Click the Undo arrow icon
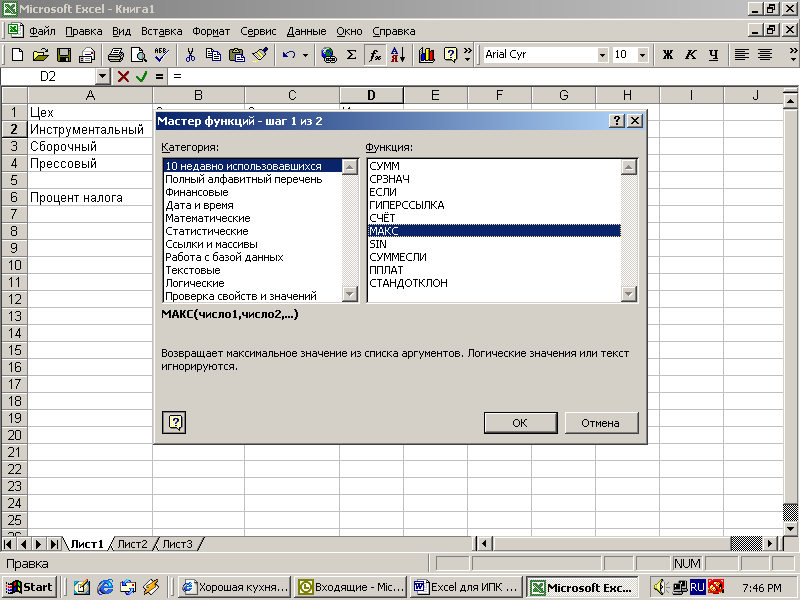This screenshot has height=600, width=800. pyautogui.click(x=289, y=55)
